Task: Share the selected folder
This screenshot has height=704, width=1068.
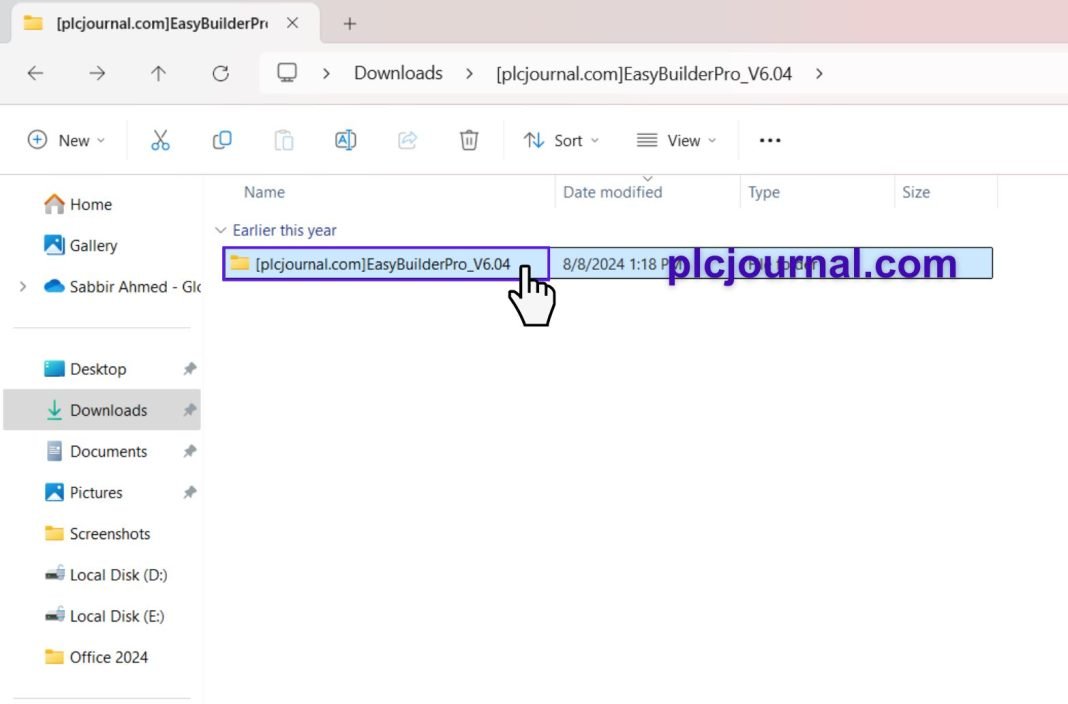Action: click(407, 140)
